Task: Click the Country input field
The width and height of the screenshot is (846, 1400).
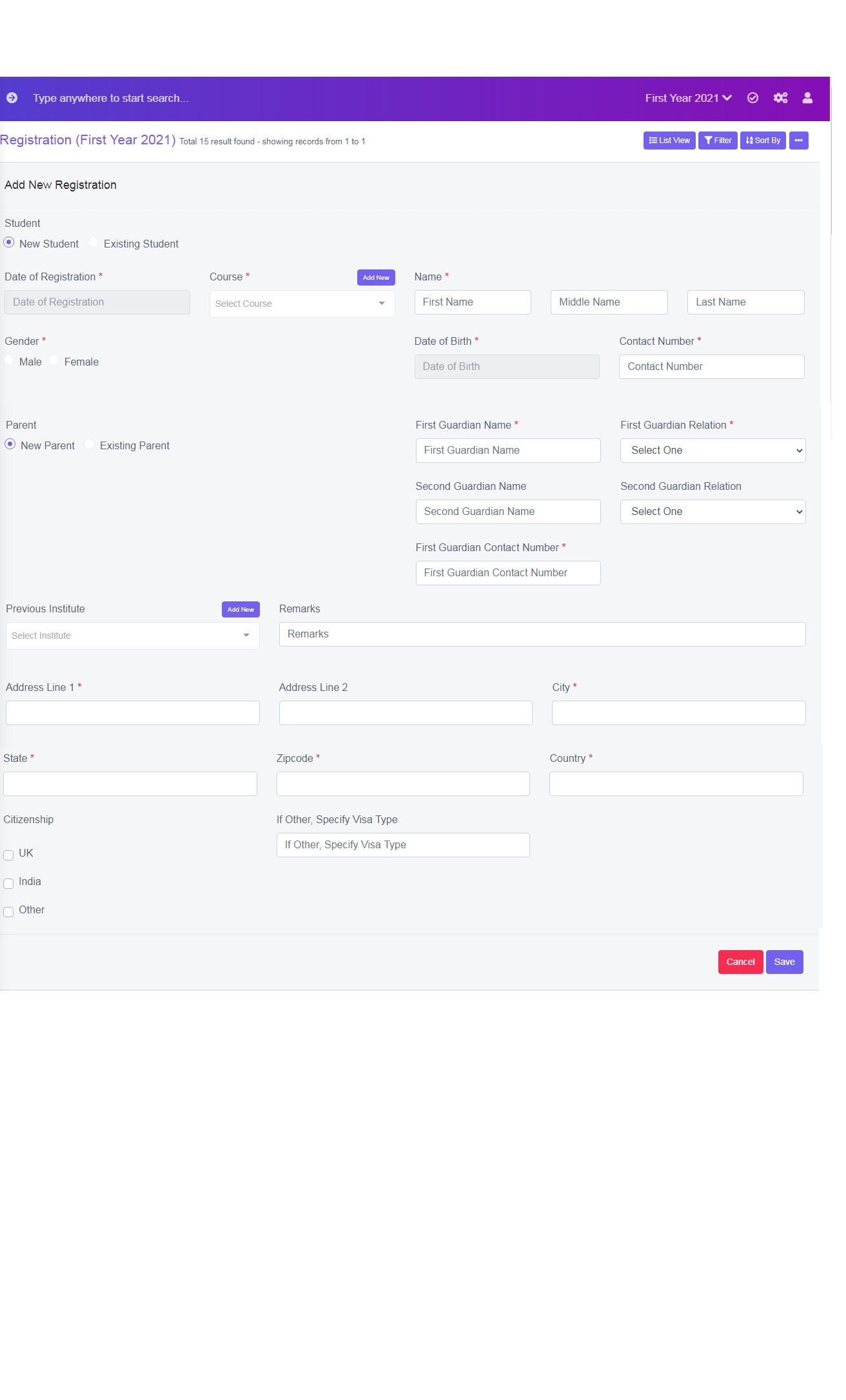Action: click(676, 784)
